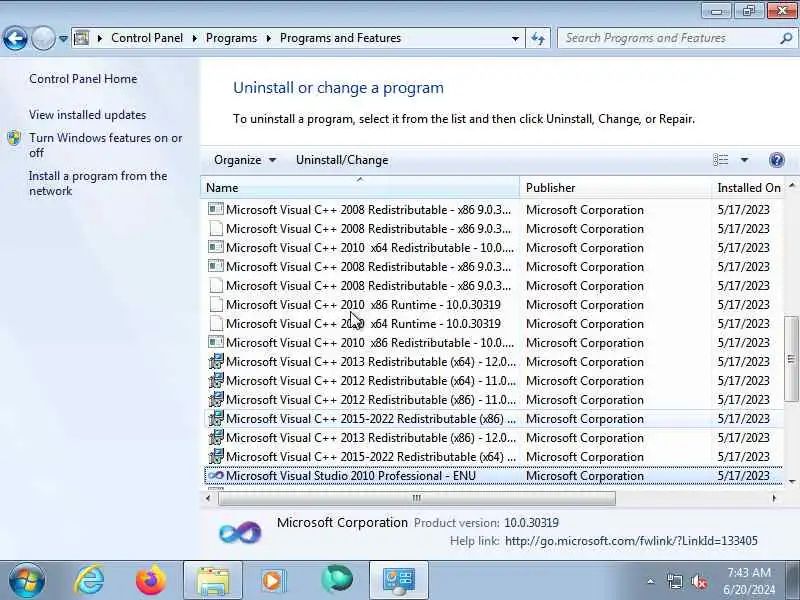Click the vertical scrollbar thumb
800x600 pixels.
pyautogui.click(x=791, y=359)
